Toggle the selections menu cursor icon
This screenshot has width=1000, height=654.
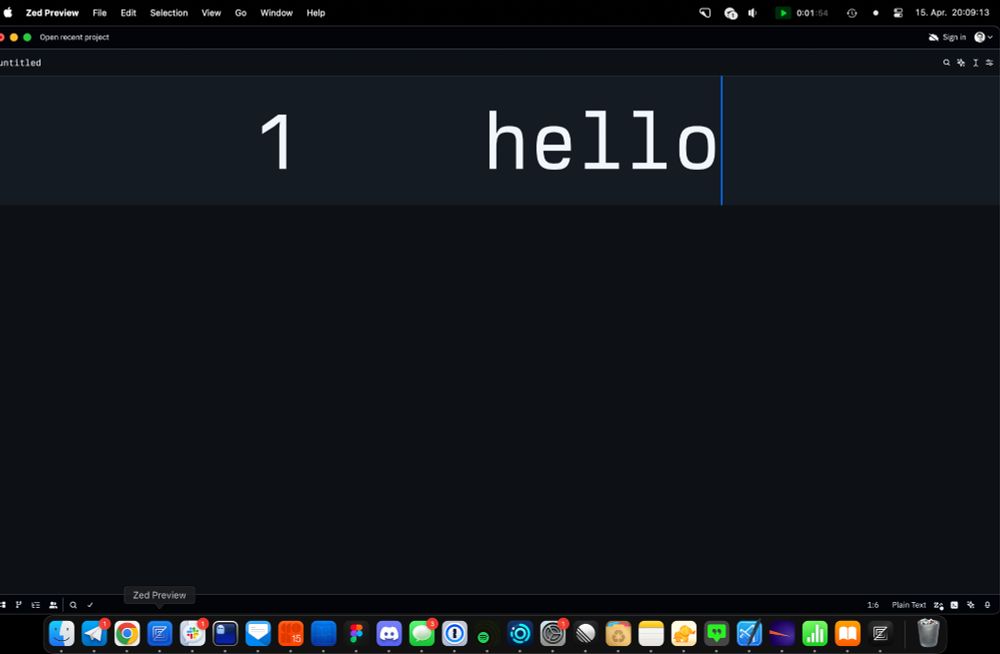click(975, 63)
